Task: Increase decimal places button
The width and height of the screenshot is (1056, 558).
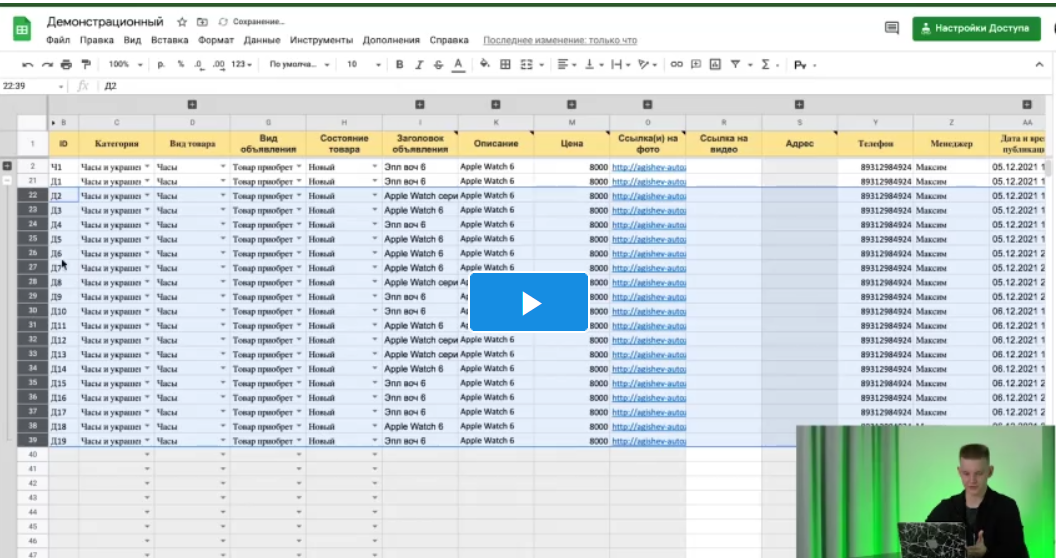Action: 218,65
